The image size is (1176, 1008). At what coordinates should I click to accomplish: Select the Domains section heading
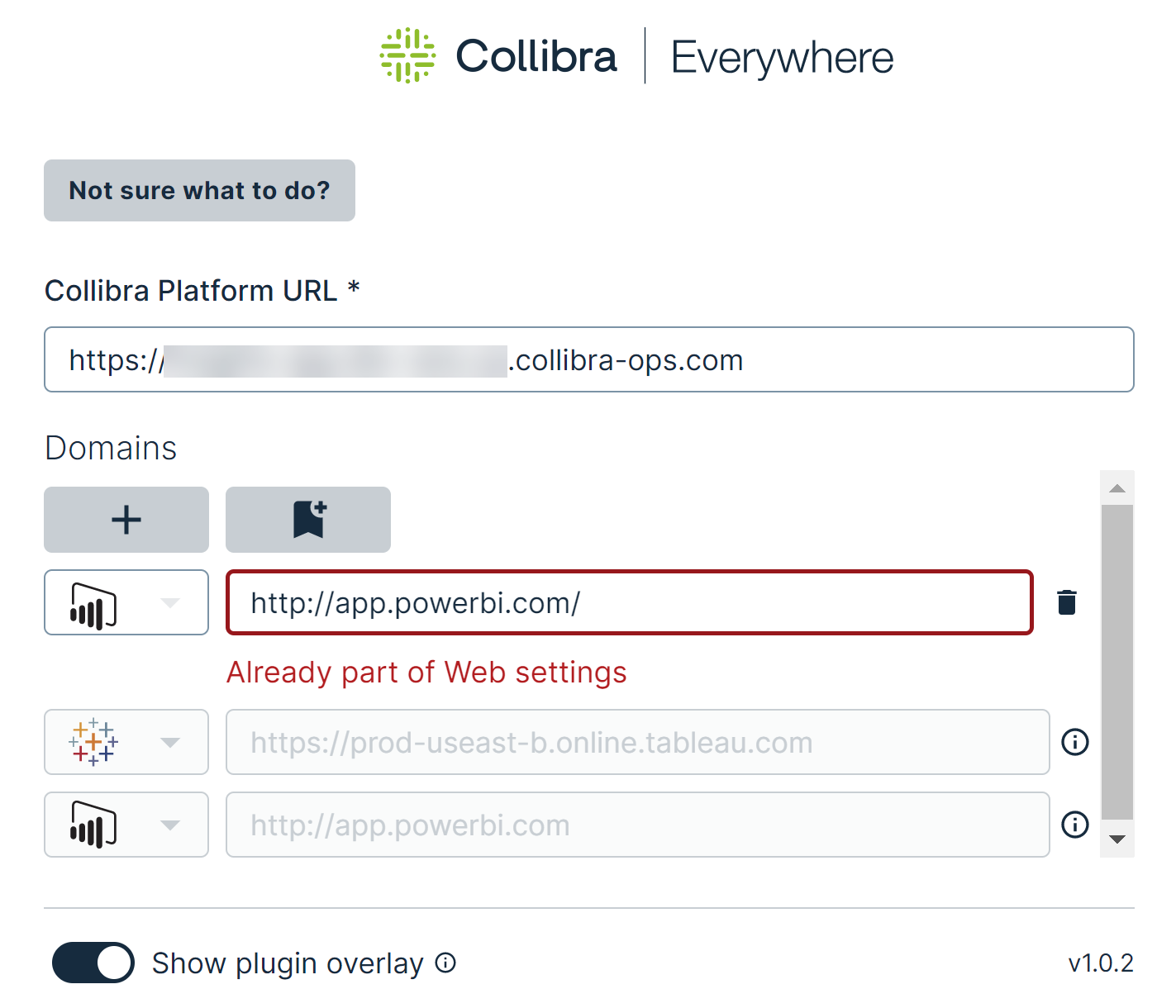tap(111, 447)
